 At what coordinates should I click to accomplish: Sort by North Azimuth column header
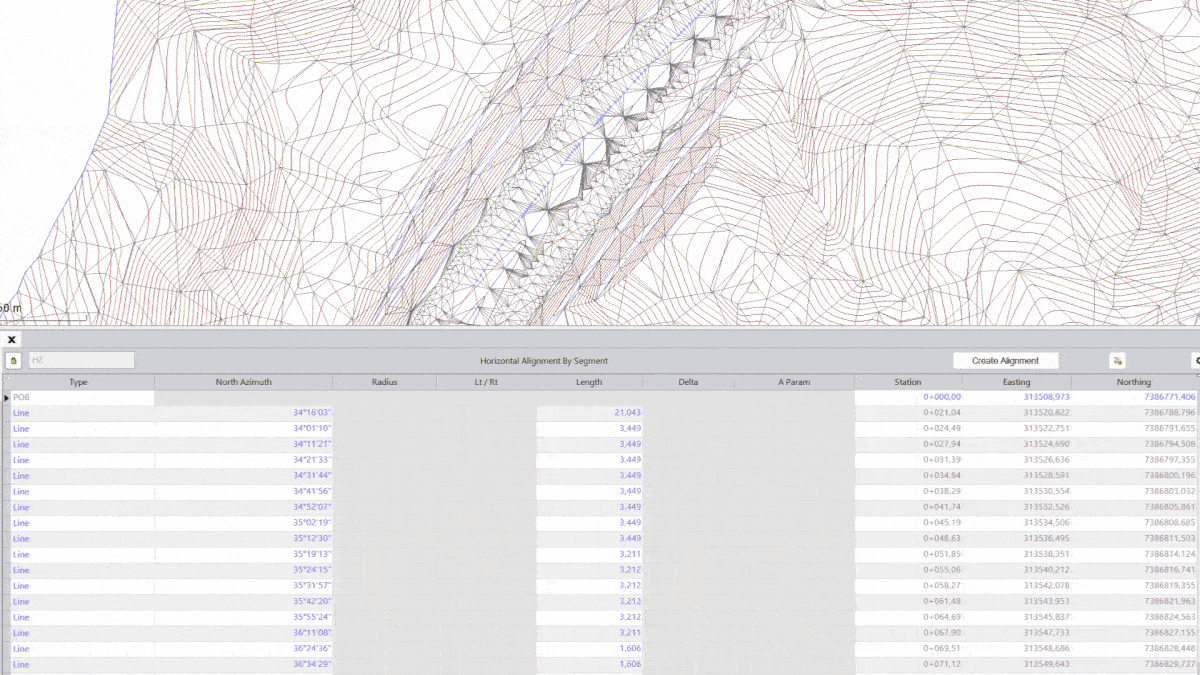click(243, 382)
